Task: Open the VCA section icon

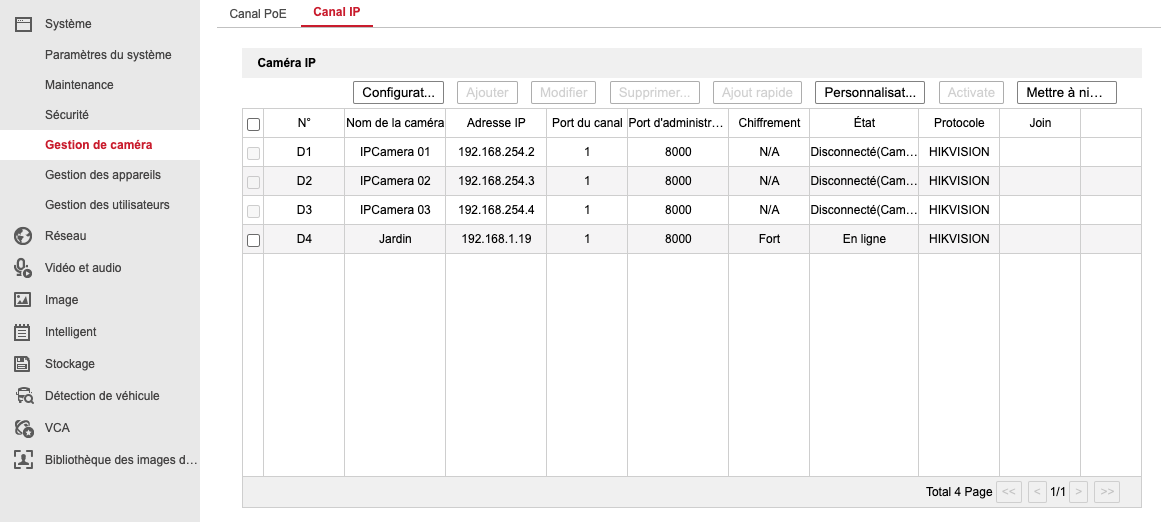Action: pos(24,428)
